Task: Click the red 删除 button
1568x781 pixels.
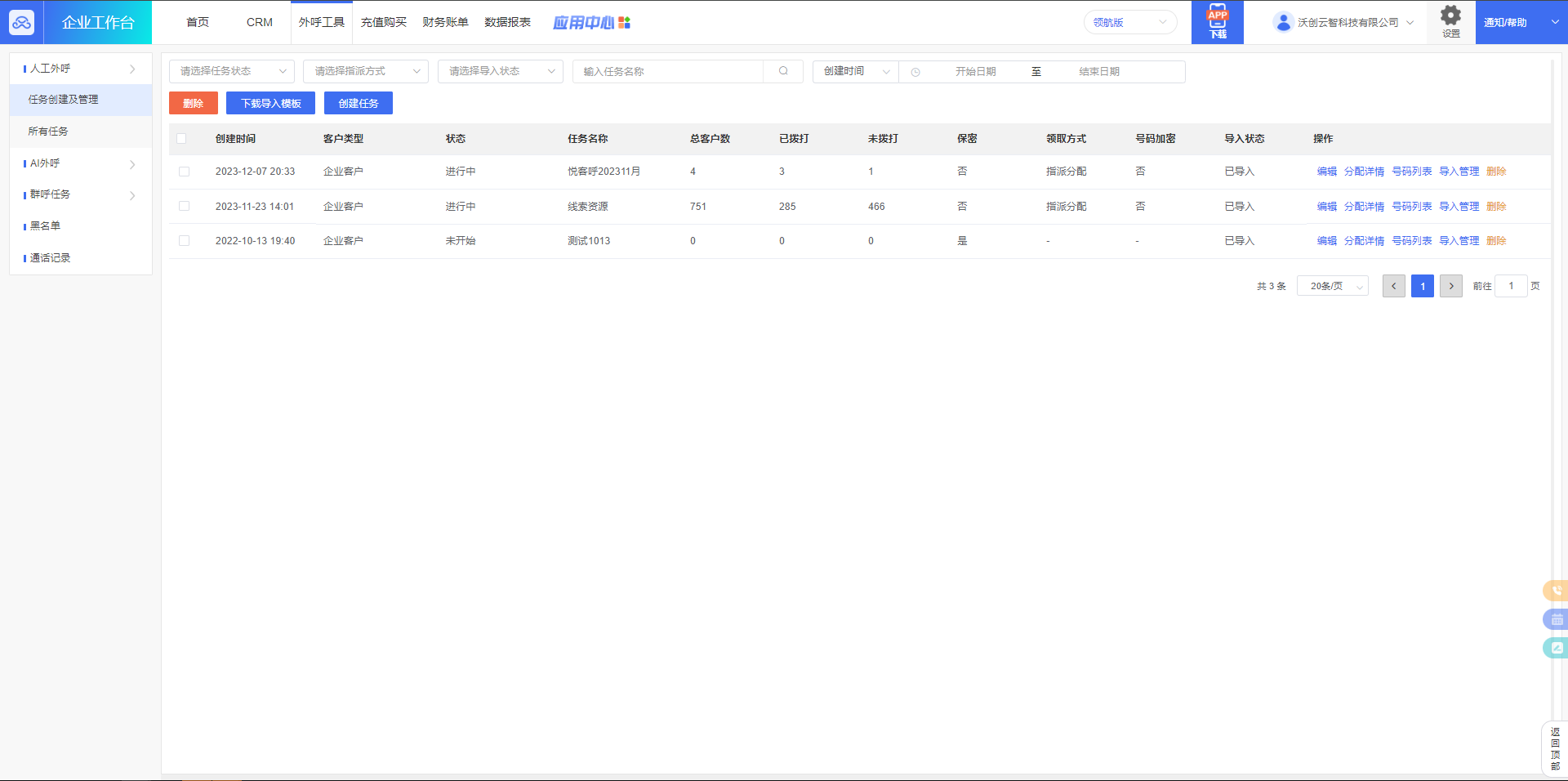Action: coord(194,103)
